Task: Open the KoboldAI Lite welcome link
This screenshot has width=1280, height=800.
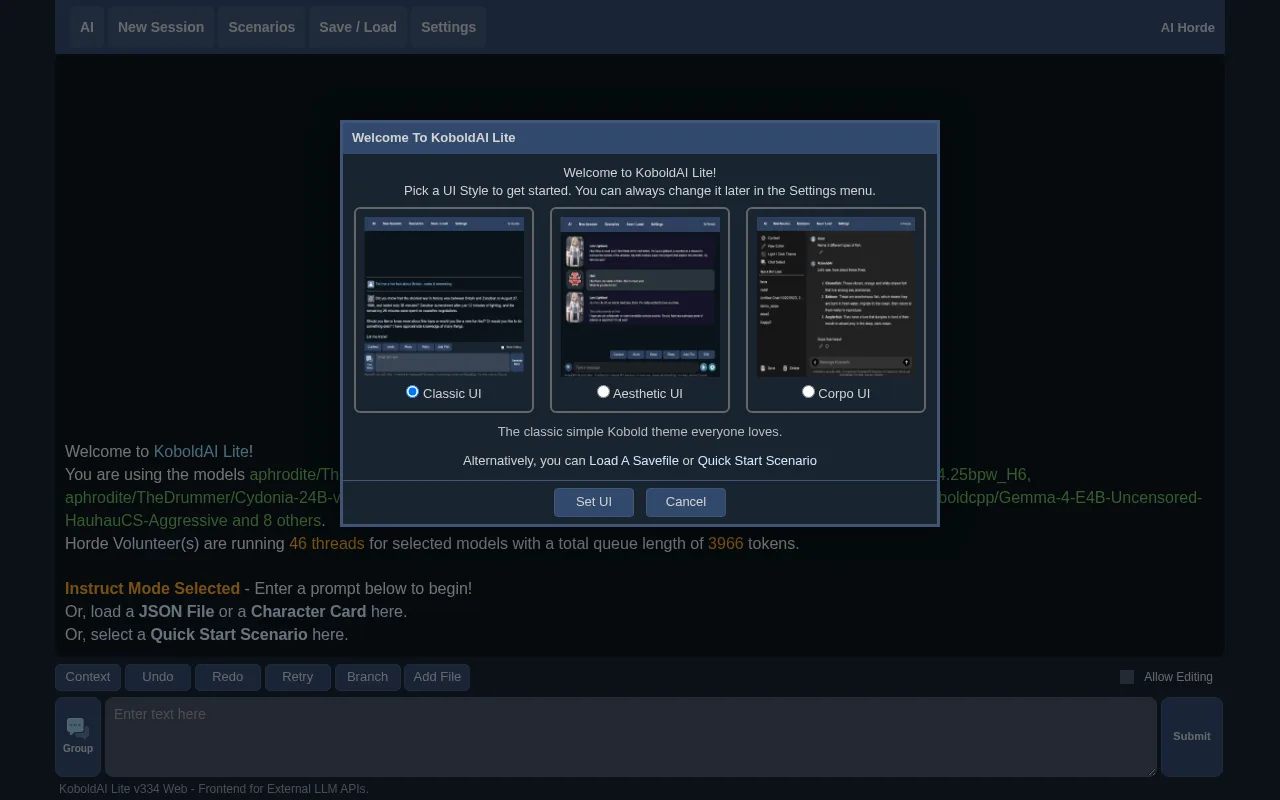Action: click(201, 452)
